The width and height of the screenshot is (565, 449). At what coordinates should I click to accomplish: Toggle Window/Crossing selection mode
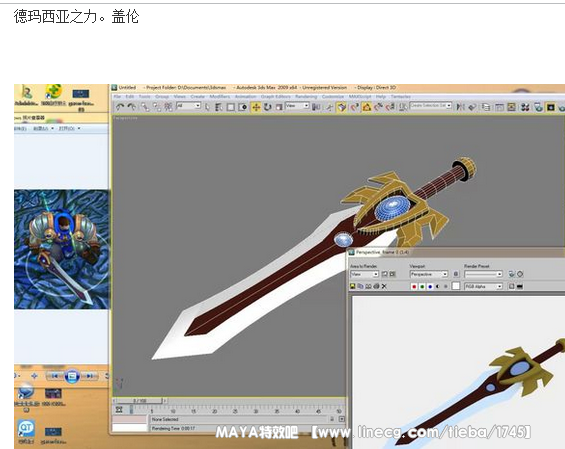click(243, 107)
